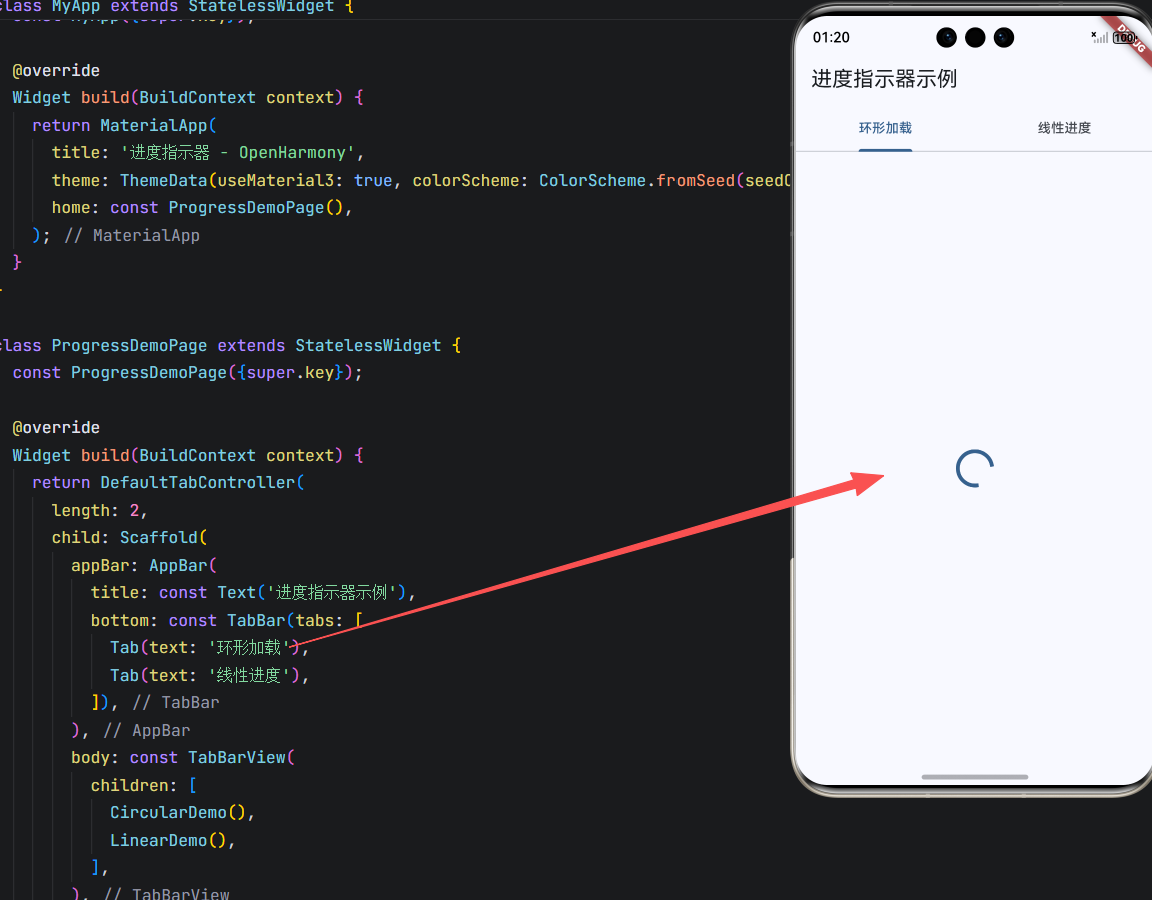Viewport: 1152px width, 900px height.
Task: Click DefaultTabController in the code
Action: pos(198,483)
